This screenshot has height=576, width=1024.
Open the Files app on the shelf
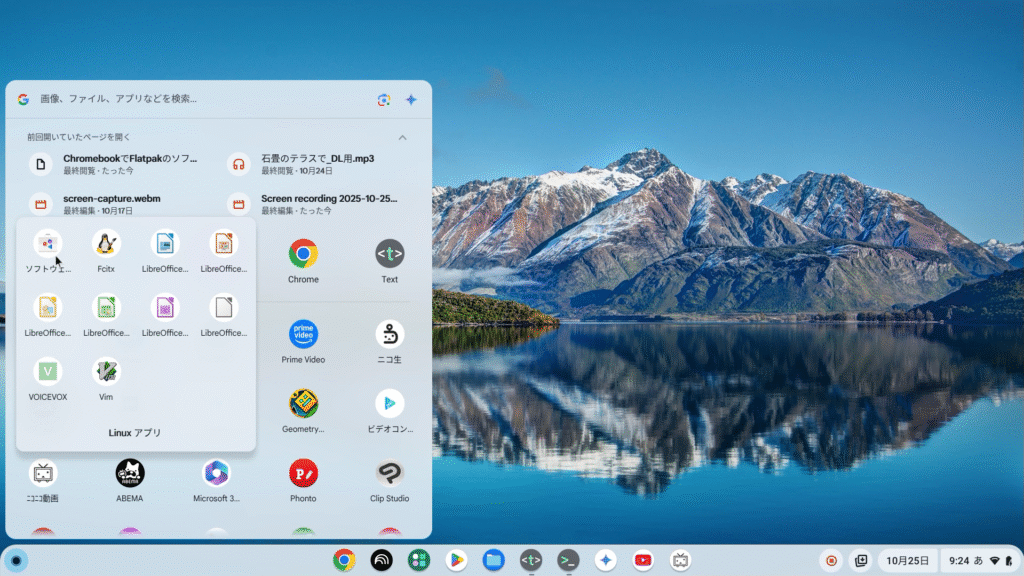coord(493,560)
